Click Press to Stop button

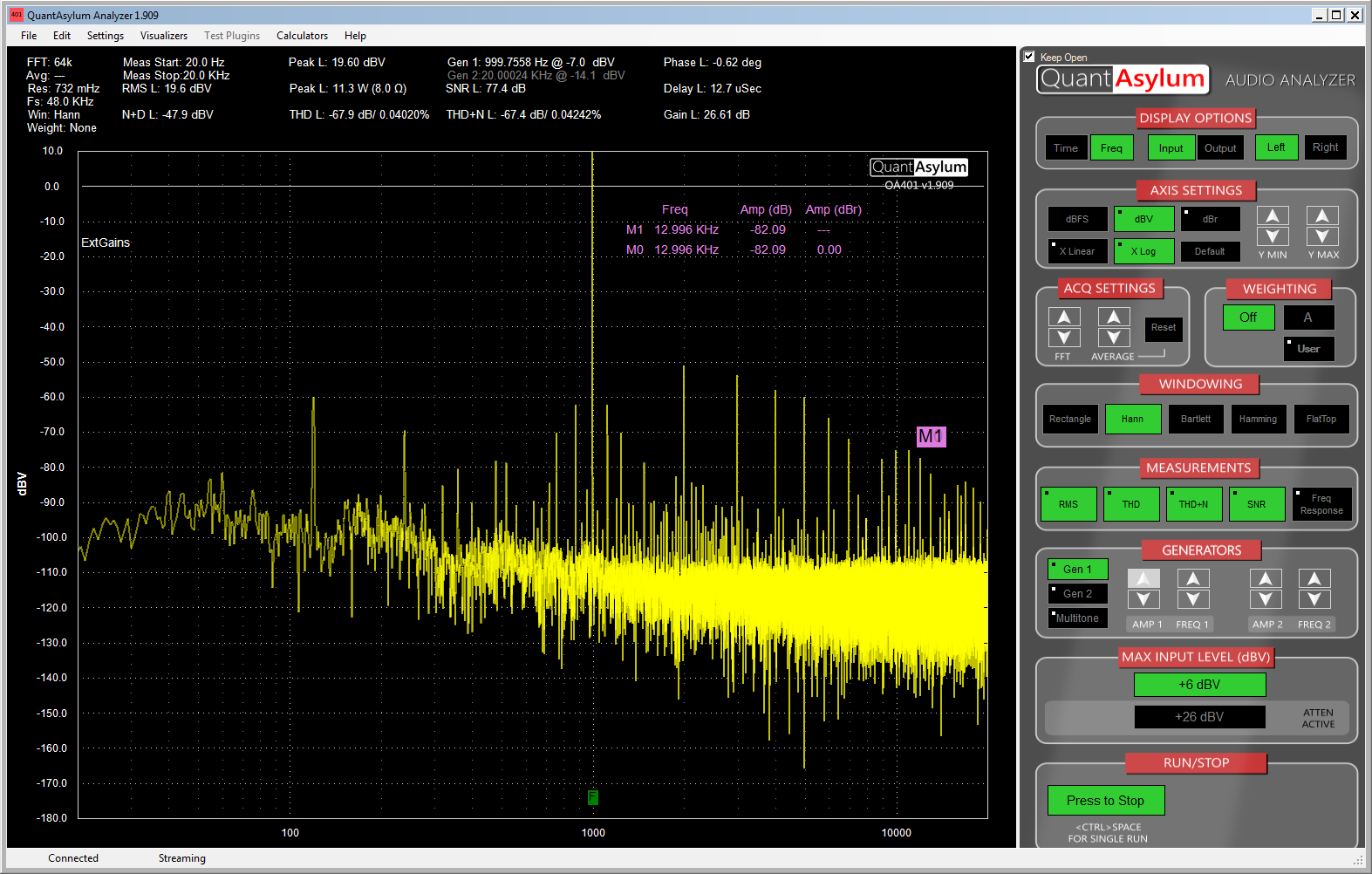tap(1106, 801)
